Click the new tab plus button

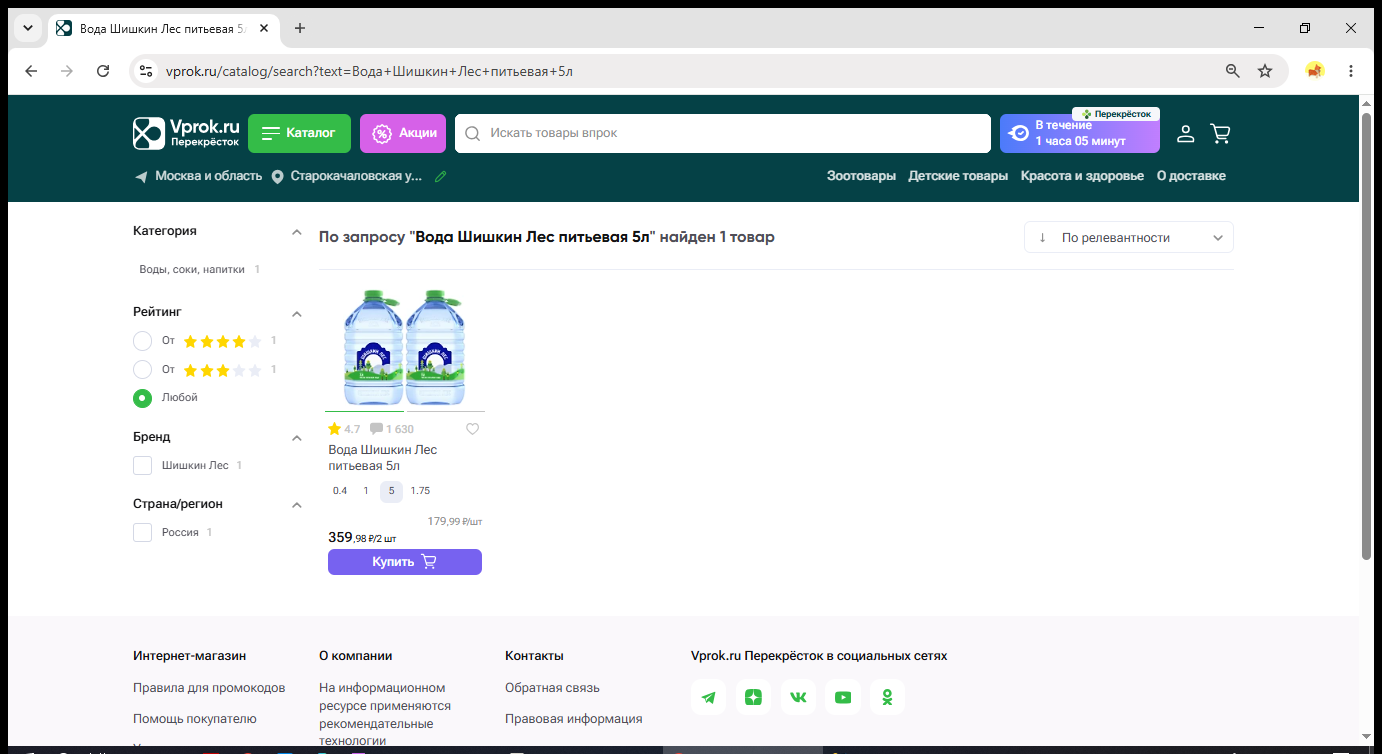300,28
